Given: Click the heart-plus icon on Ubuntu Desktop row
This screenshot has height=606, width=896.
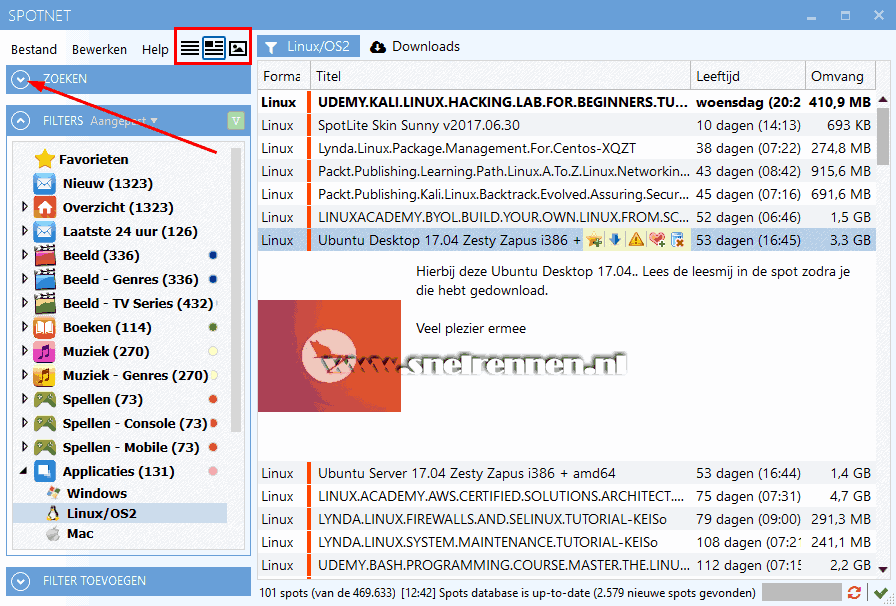Looking at the screenshot, I should (657, 240).
